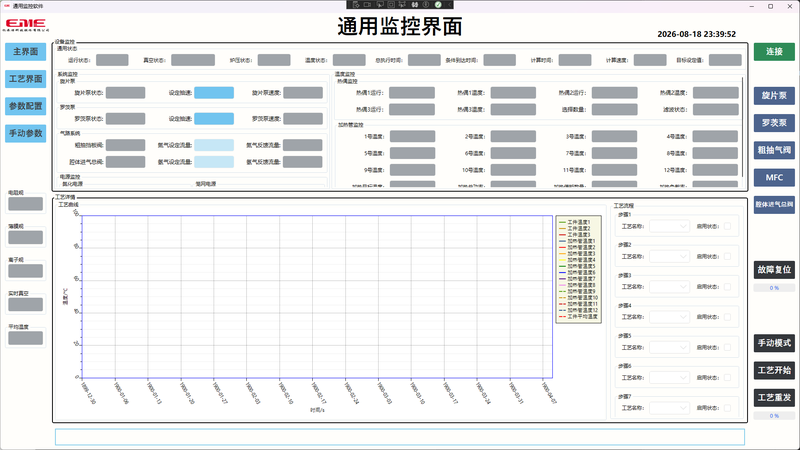The image size is (800, 450).
Task: Click the EME company logo
Action: tap(26, 25)
